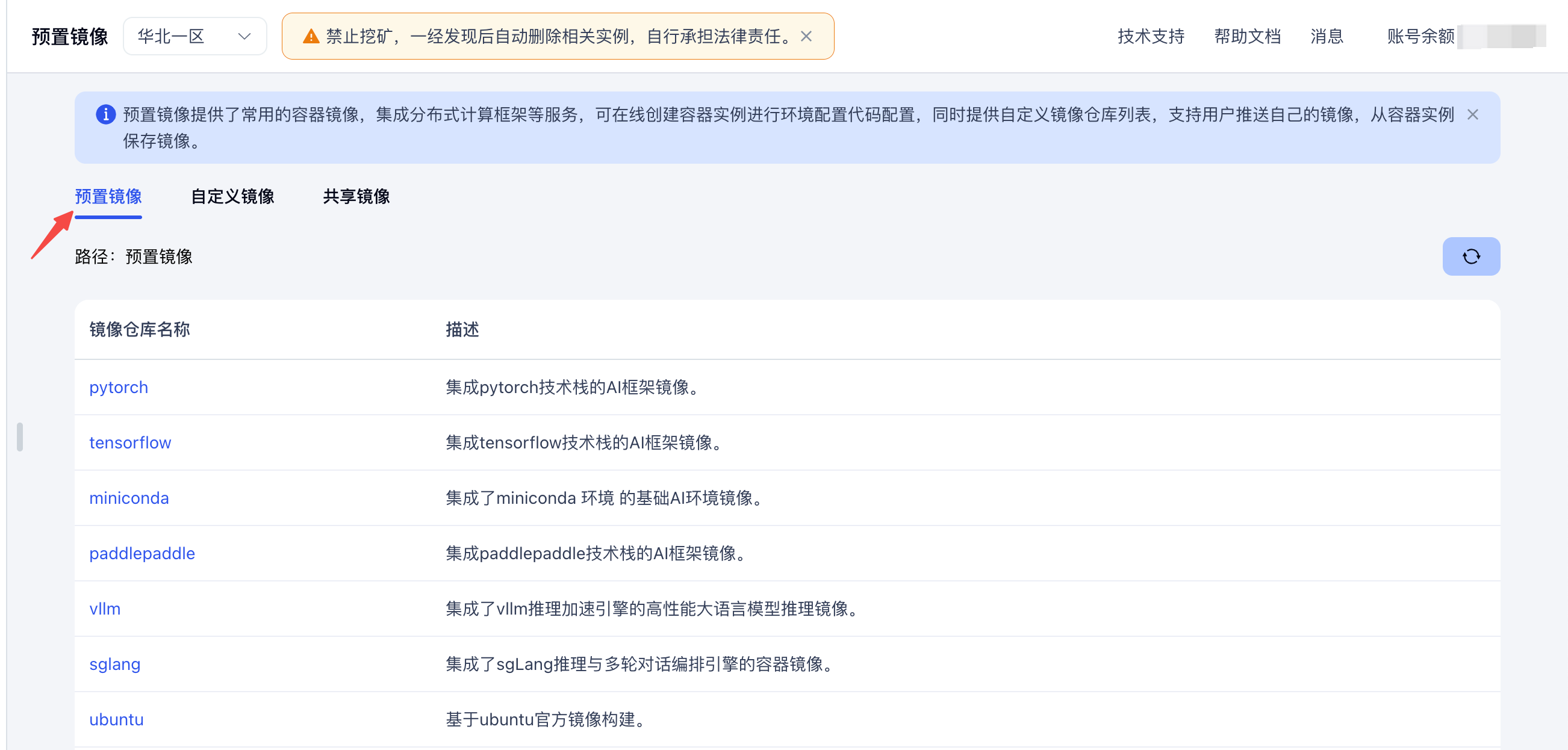Open 帮助文档 help documentation

pyautogui.click(x=1246, y=37)
